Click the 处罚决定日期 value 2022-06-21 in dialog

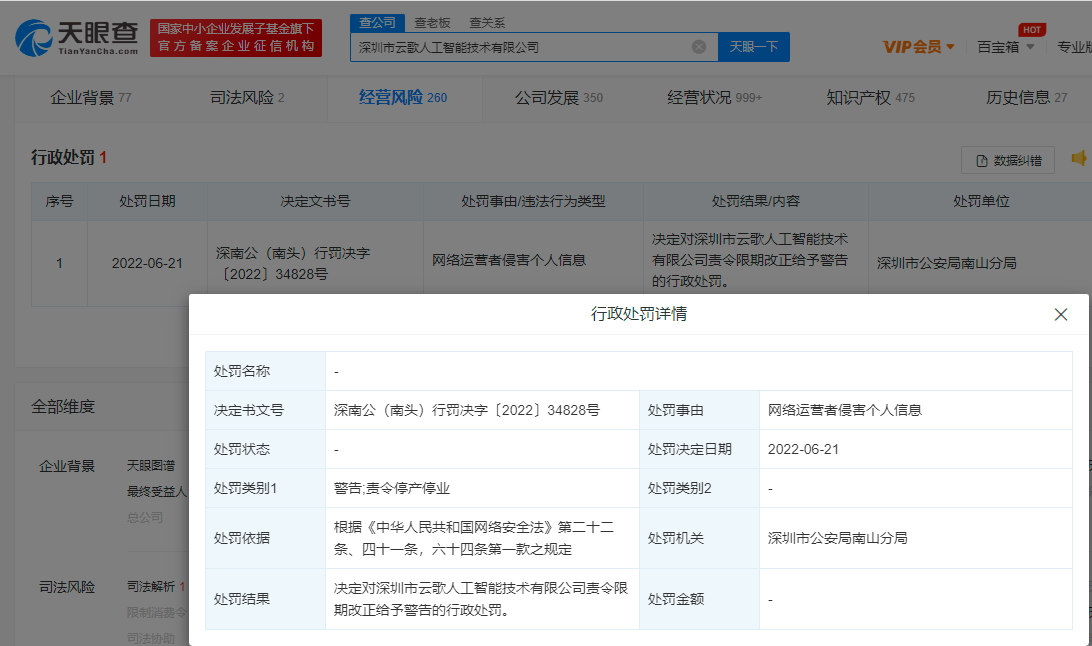[803, 450]
